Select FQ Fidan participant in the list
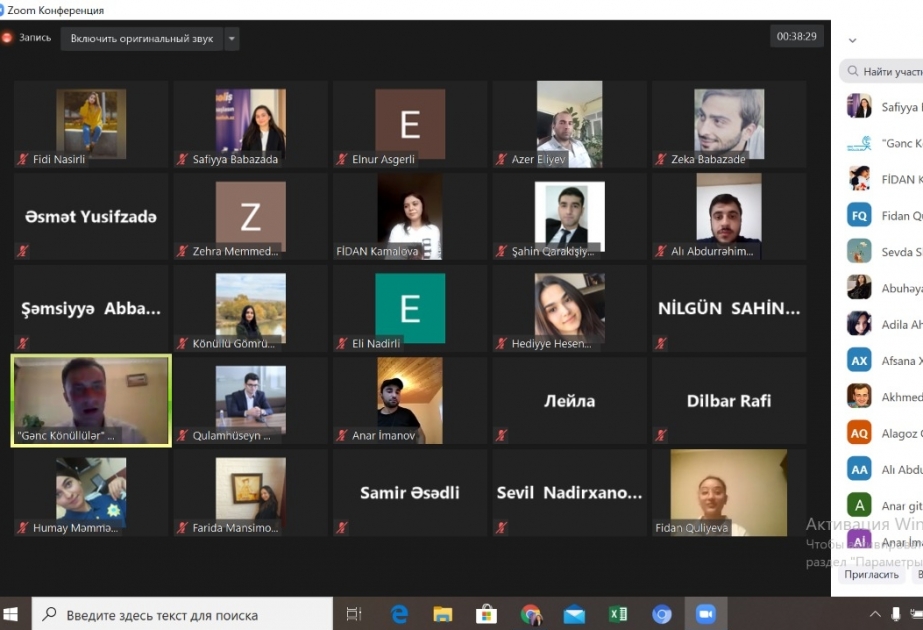The height and width of the screenshot is (630, 923). pyautogui.click(x=884, y=215)
